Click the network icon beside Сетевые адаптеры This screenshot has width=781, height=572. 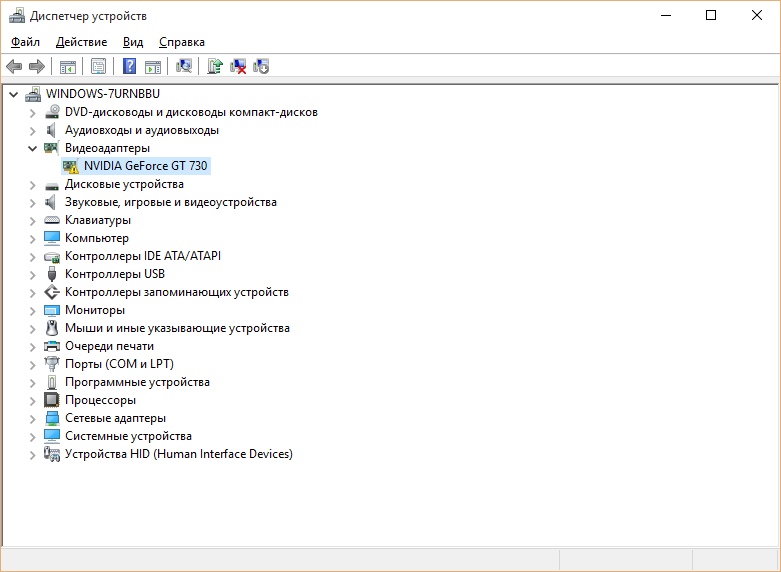(52, 418)
